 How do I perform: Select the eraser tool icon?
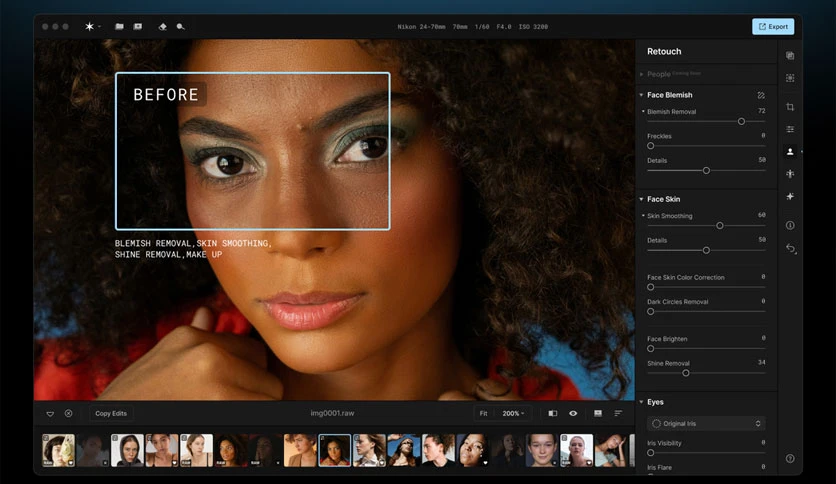click(x=163, y=26)
